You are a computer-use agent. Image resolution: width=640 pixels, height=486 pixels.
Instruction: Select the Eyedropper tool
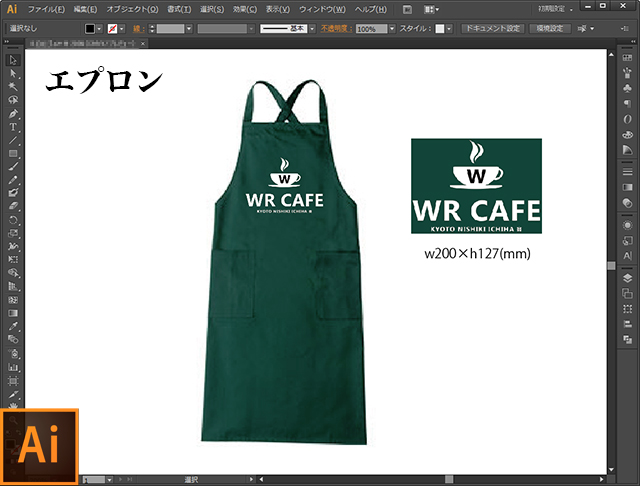coord(13,326)
